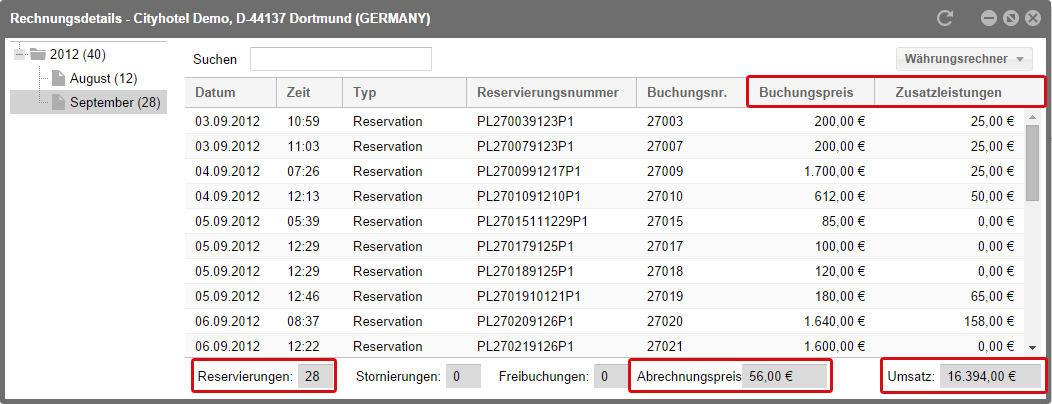Sort by the Buchungspreis column header
The width and height of the screenshot is (1052, 404).
[x=810, y=93]
